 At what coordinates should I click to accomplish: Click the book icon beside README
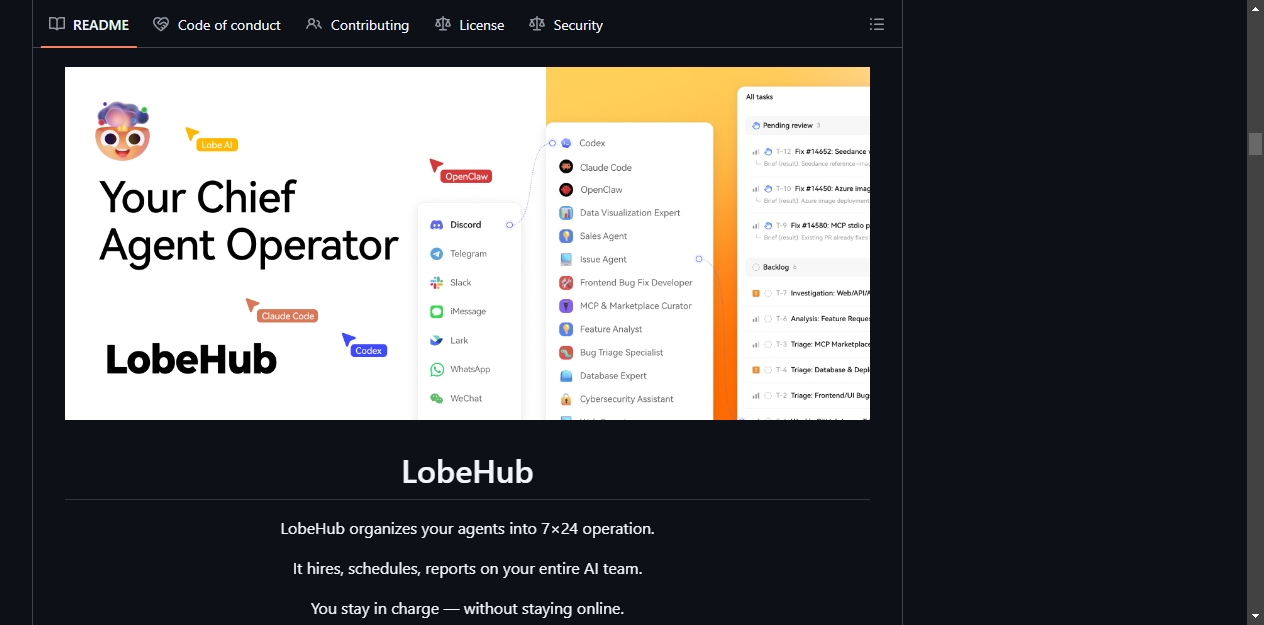[x=57, y=24]
